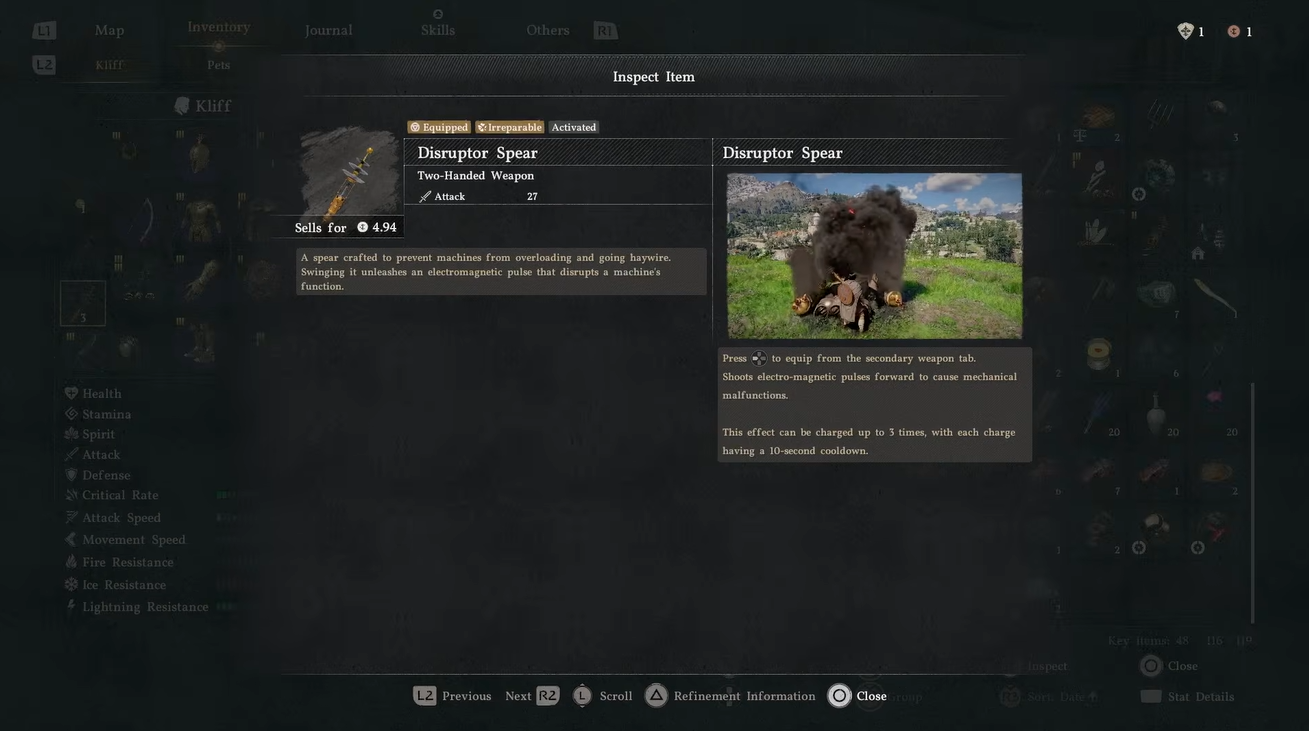The width and height of the screenshot is (1309, 731).
Task: Click the silver coin sell price icon
Action: [362, 227]
